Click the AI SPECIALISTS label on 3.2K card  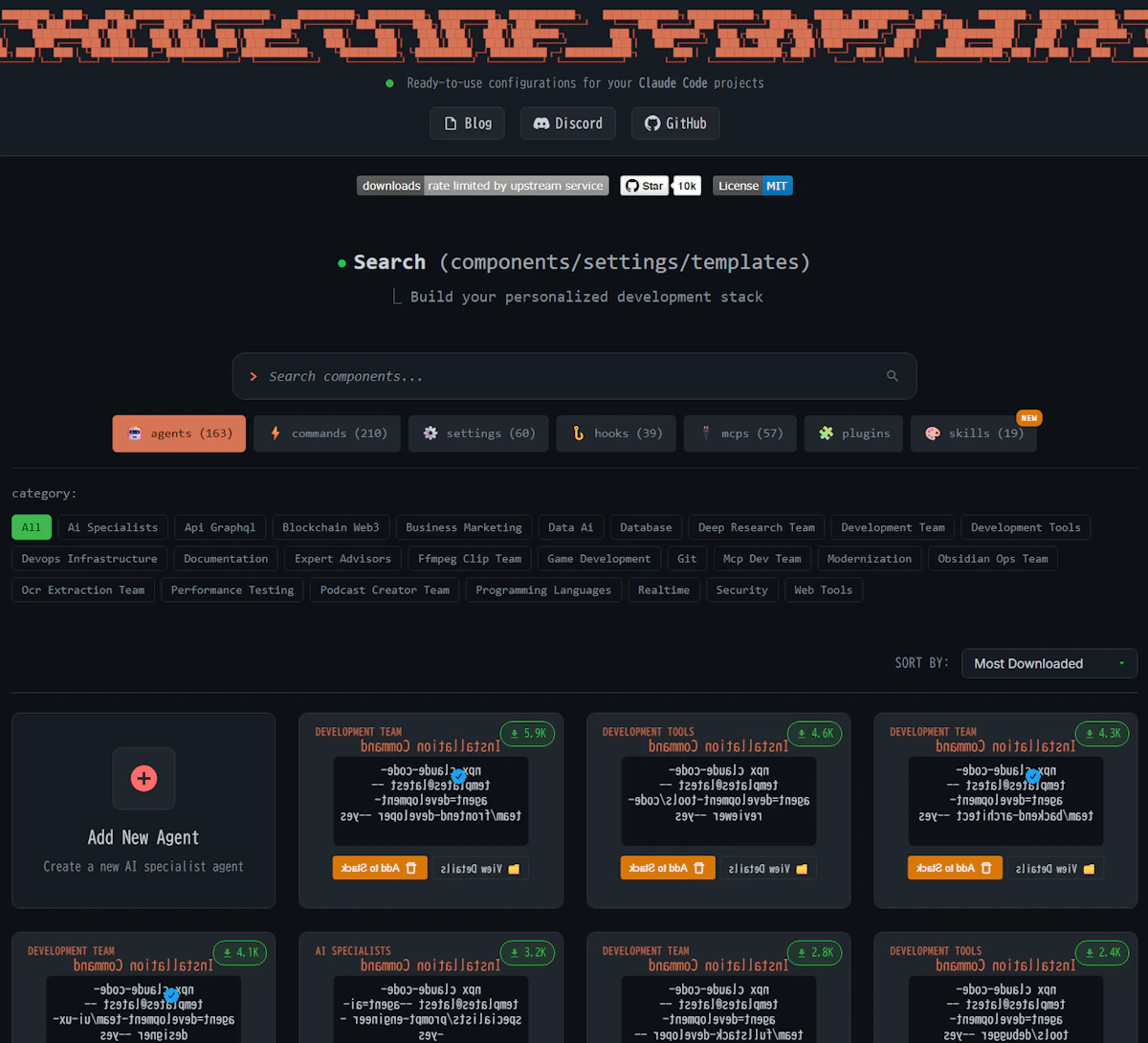point(353,951)
